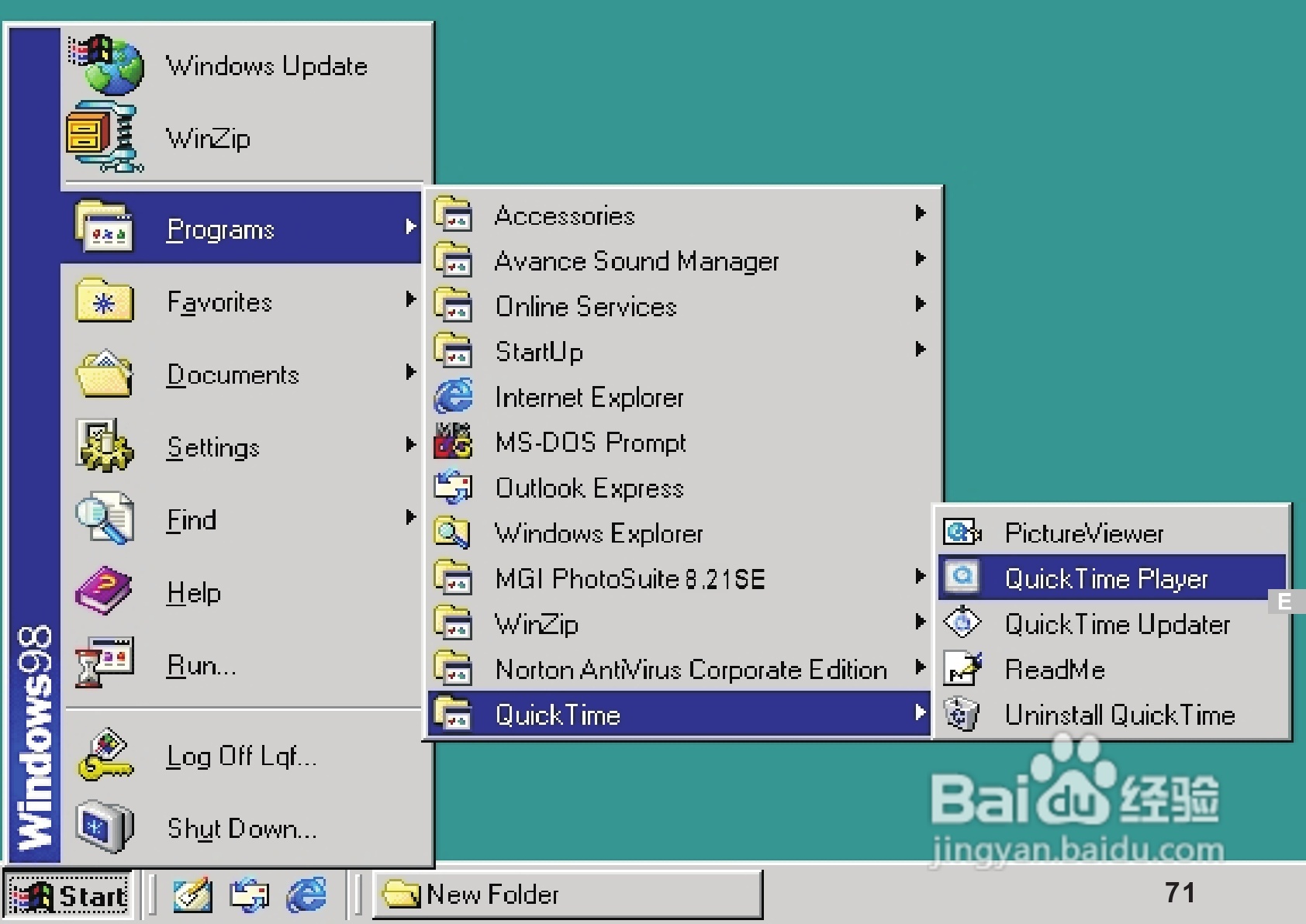Launch Outlook Express from quick launch bar
The width and height of the screenshot is (1306, 924).
[x=249, y=895]
